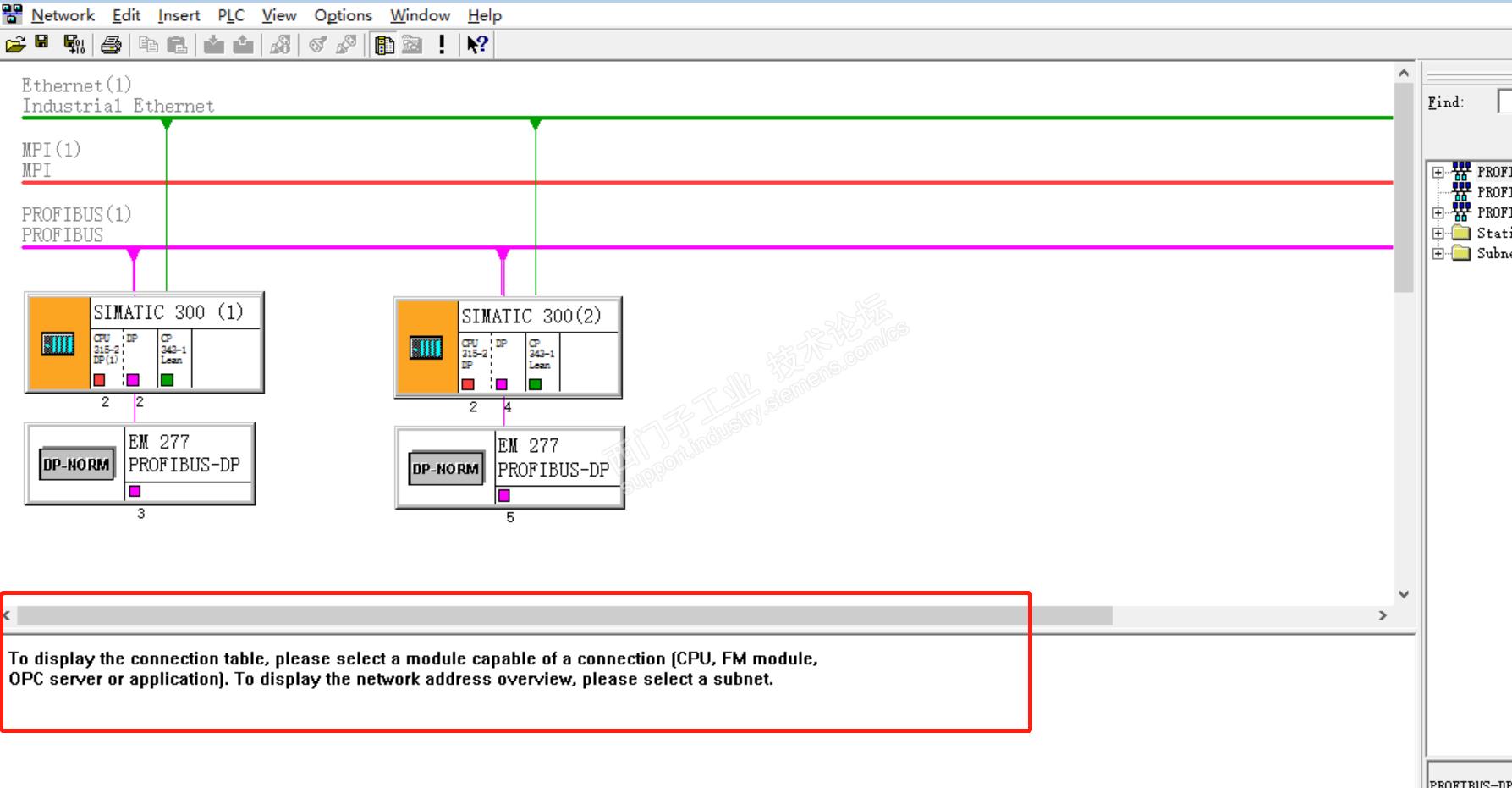The image size is (1512, 788).
Task: Click green Ethernet interface square in SIMATIC 300(2)
Action: [535, 384]
